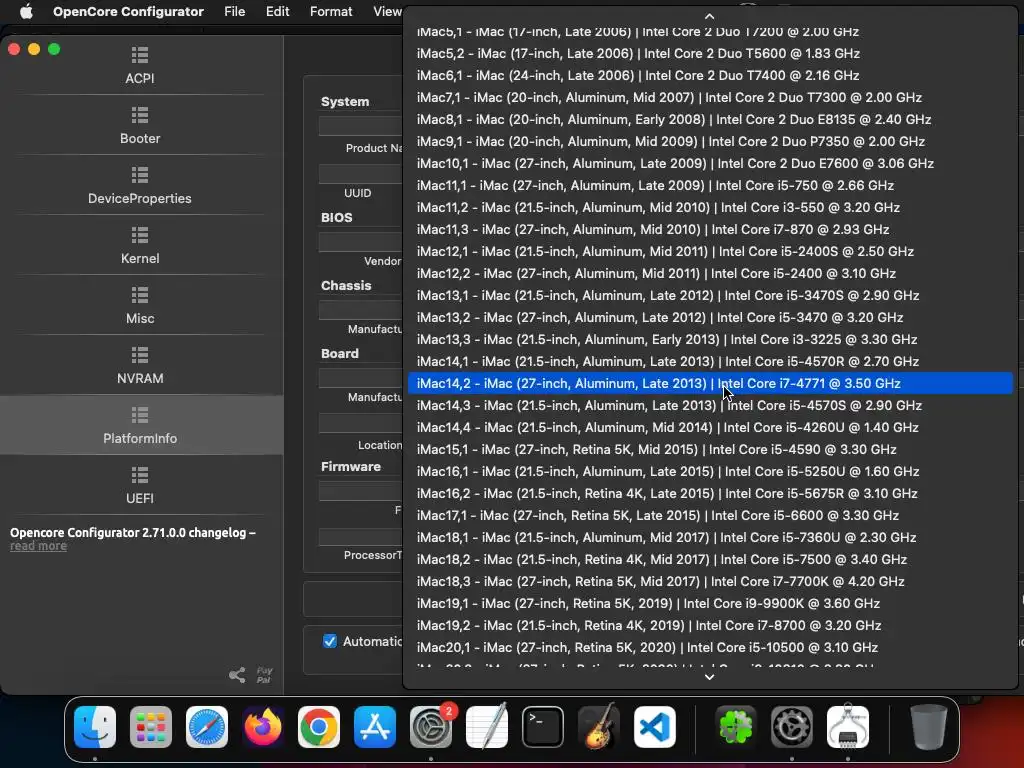Choose iMac19,1 with Core i9-9900K
This screenshot has height=768, width=1024.
pos(710,603)
